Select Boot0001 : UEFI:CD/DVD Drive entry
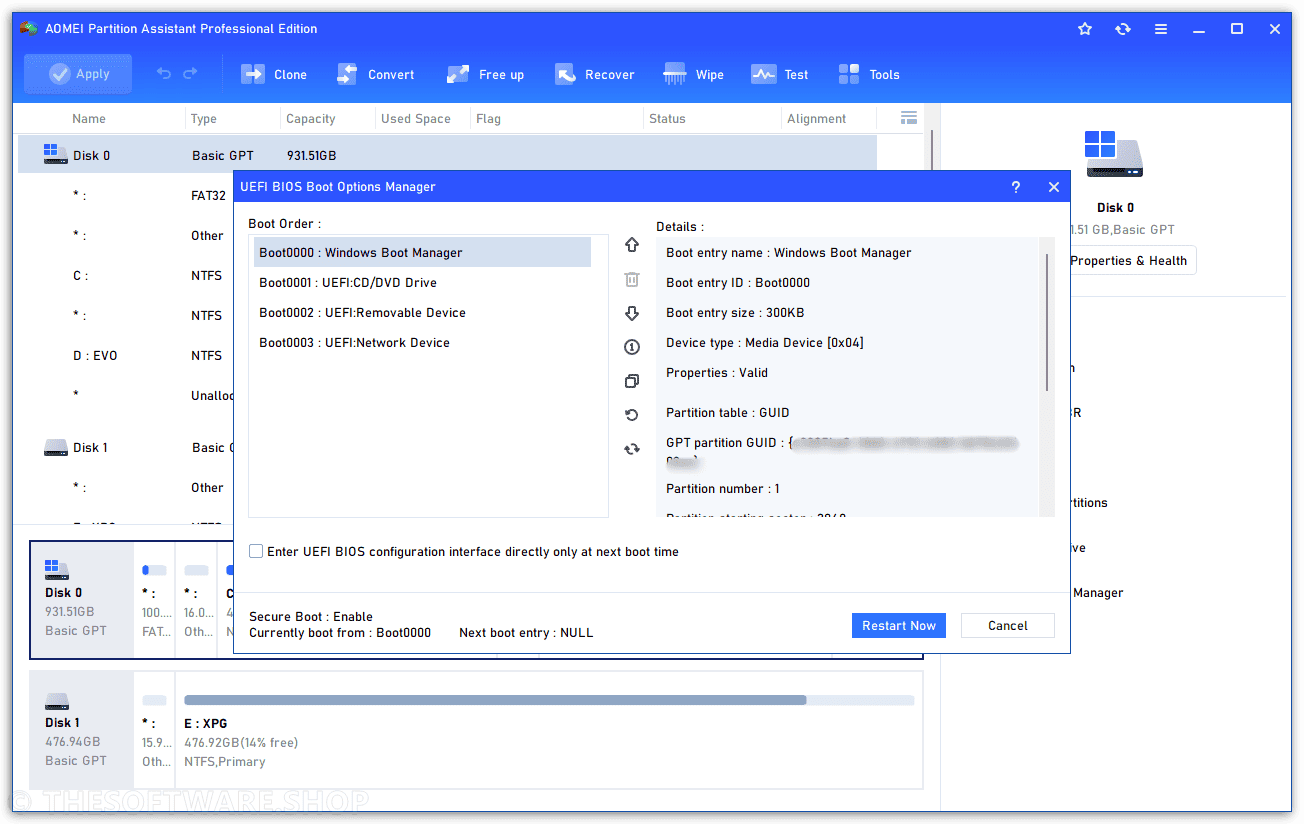Viewport: 1304px width, 824px height. coord(422,283)
